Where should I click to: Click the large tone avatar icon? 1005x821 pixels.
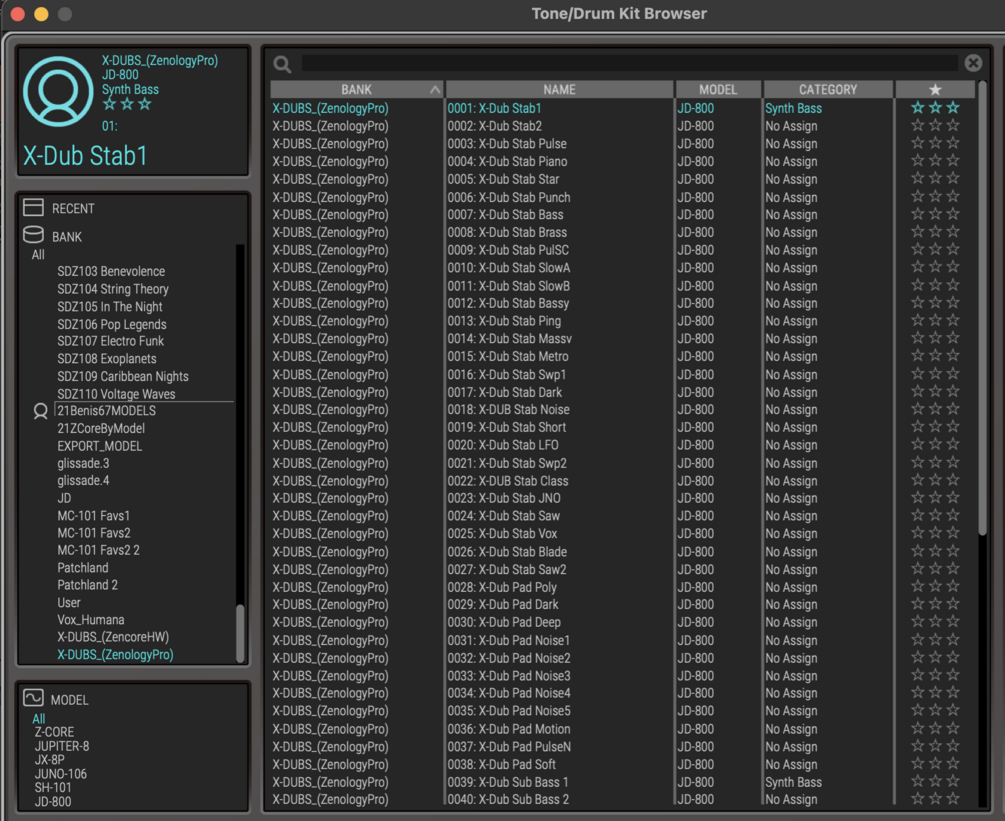click(58, 92)
